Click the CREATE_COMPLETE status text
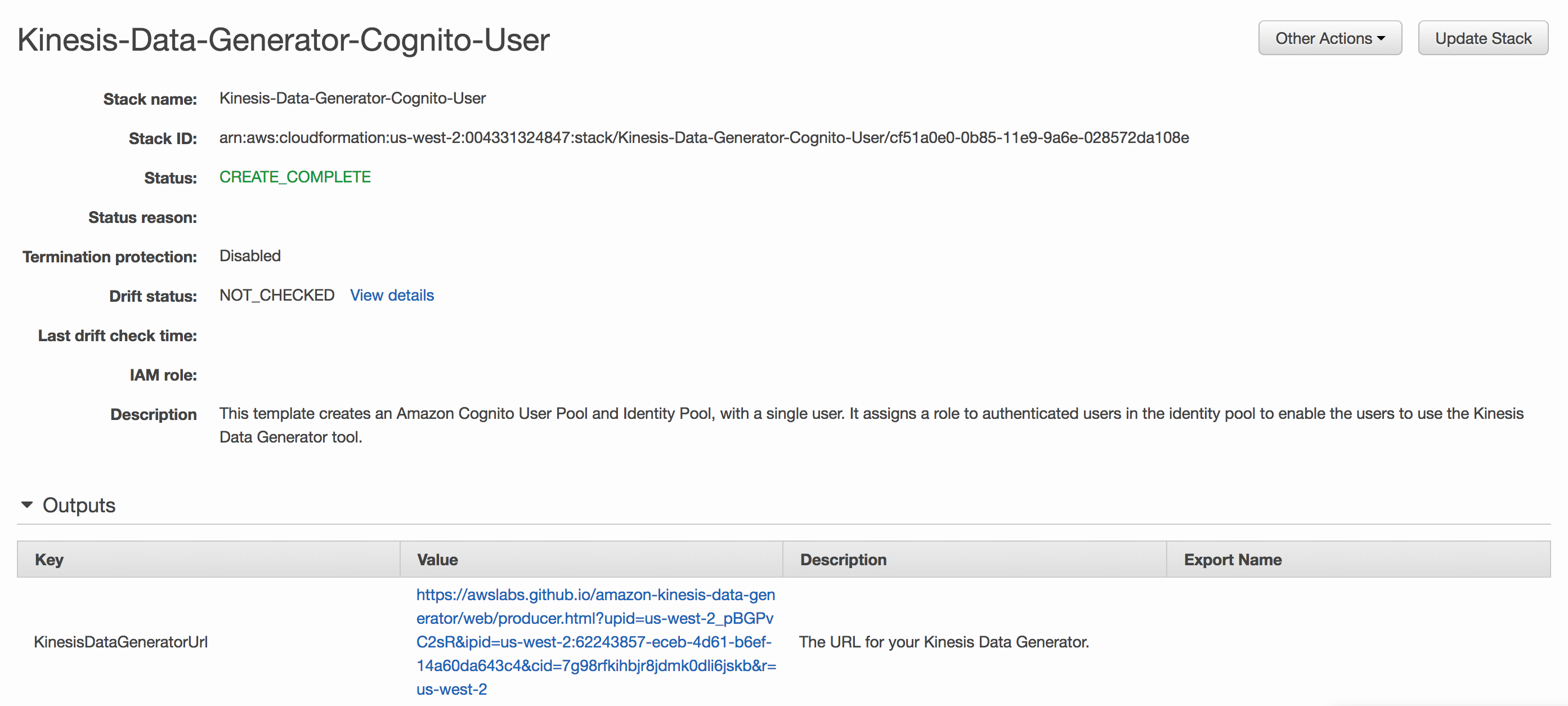 (294, 177)
